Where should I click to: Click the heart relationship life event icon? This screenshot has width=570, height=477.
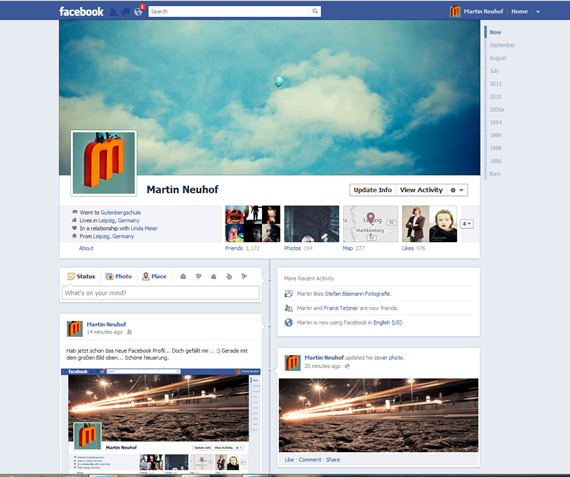(x=198, y=276)
